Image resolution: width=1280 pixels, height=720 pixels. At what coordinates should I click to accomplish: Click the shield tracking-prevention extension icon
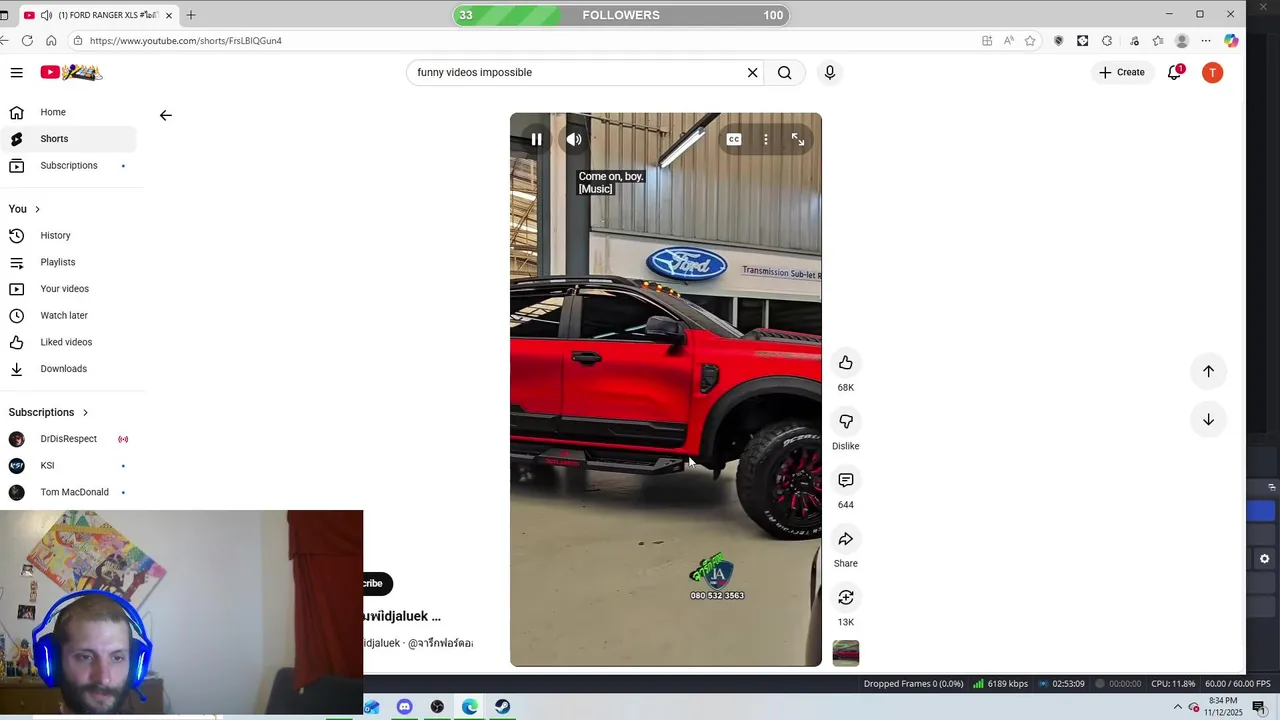coord(1058,41)
